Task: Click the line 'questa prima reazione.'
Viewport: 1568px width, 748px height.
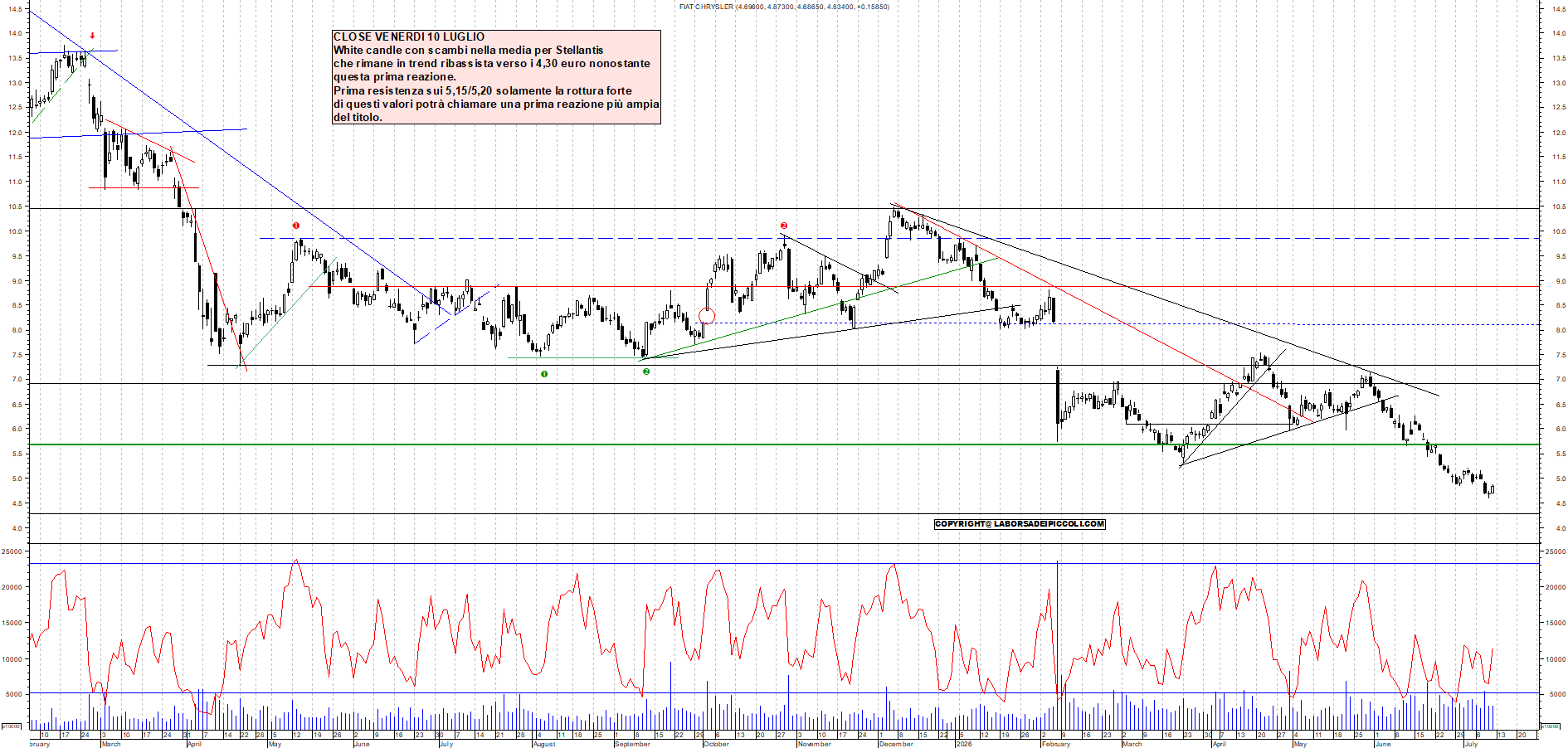Action: click(395, 76)
